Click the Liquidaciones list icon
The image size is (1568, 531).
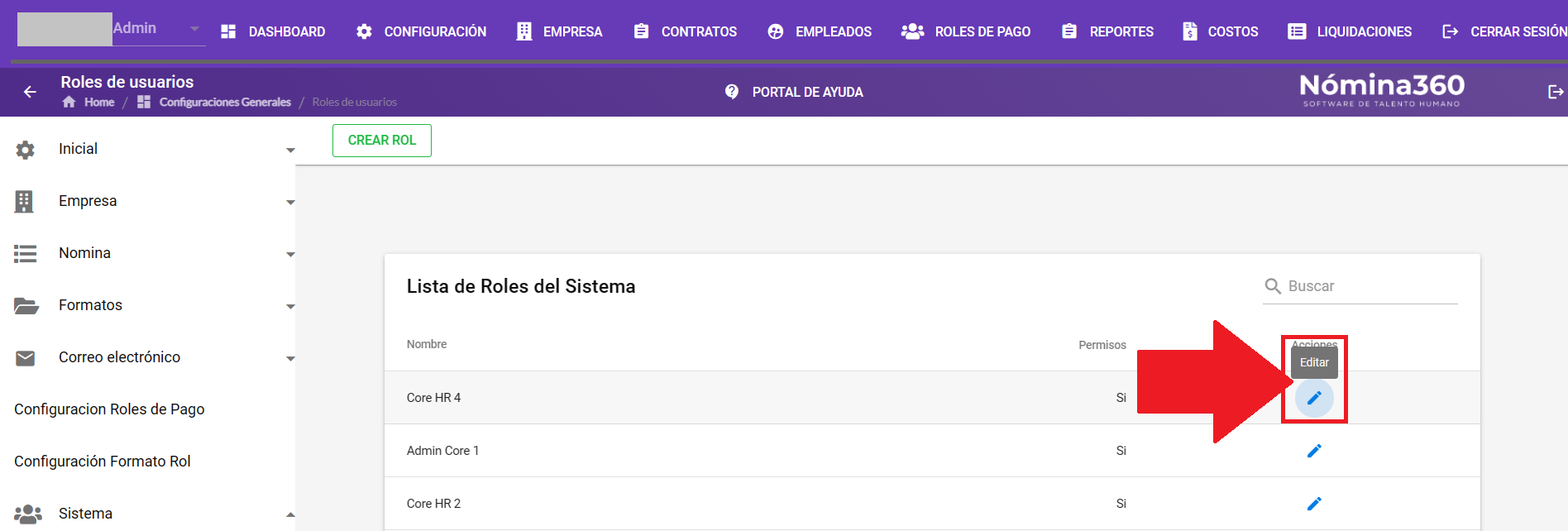[1297, 31]
